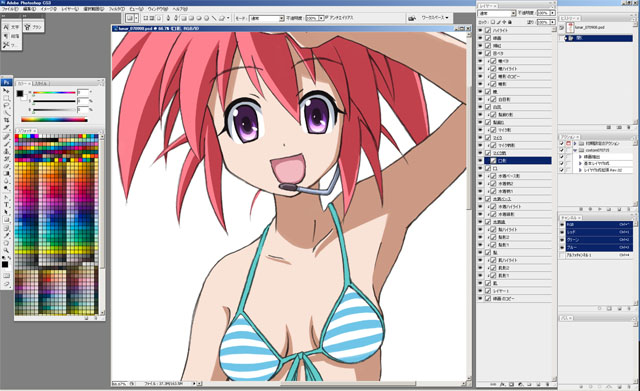640x391 pixels.
Task: Select the Horizontal Type (T) tool
Action: coord(6,204)
